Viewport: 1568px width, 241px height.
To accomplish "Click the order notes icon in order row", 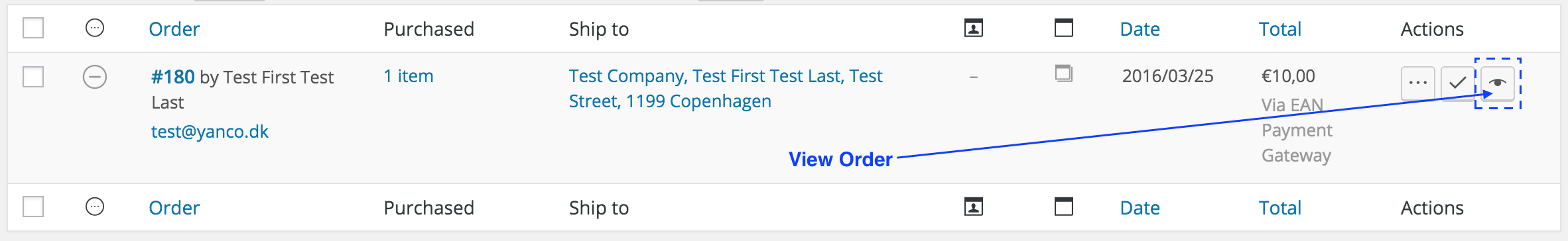I will (1064, 73).
